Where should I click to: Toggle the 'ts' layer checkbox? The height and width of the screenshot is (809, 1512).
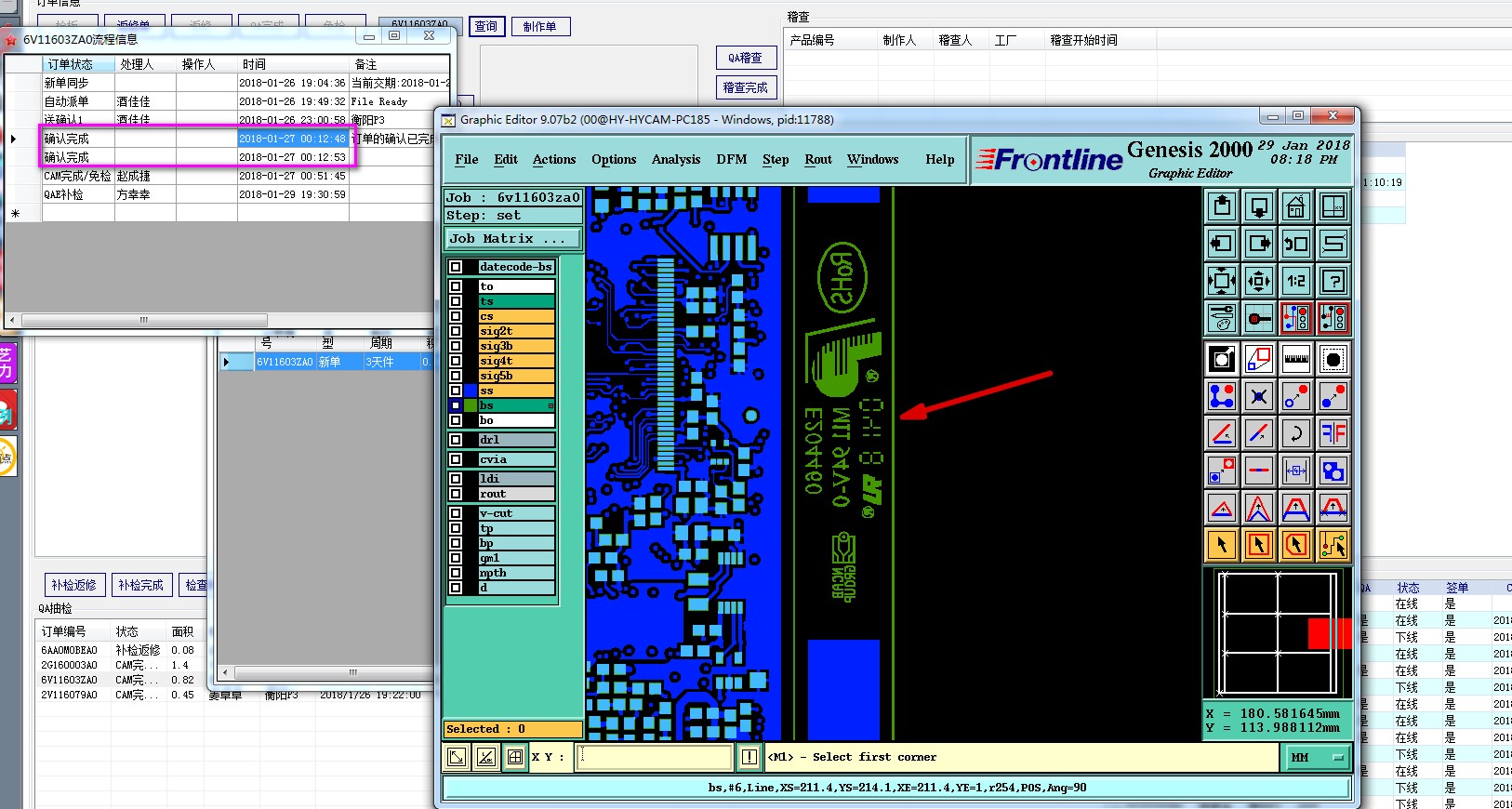pos(456,301)
